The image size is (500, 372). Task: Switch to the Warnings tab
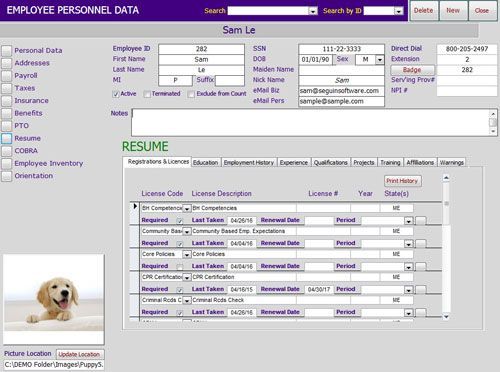[452, 163]
